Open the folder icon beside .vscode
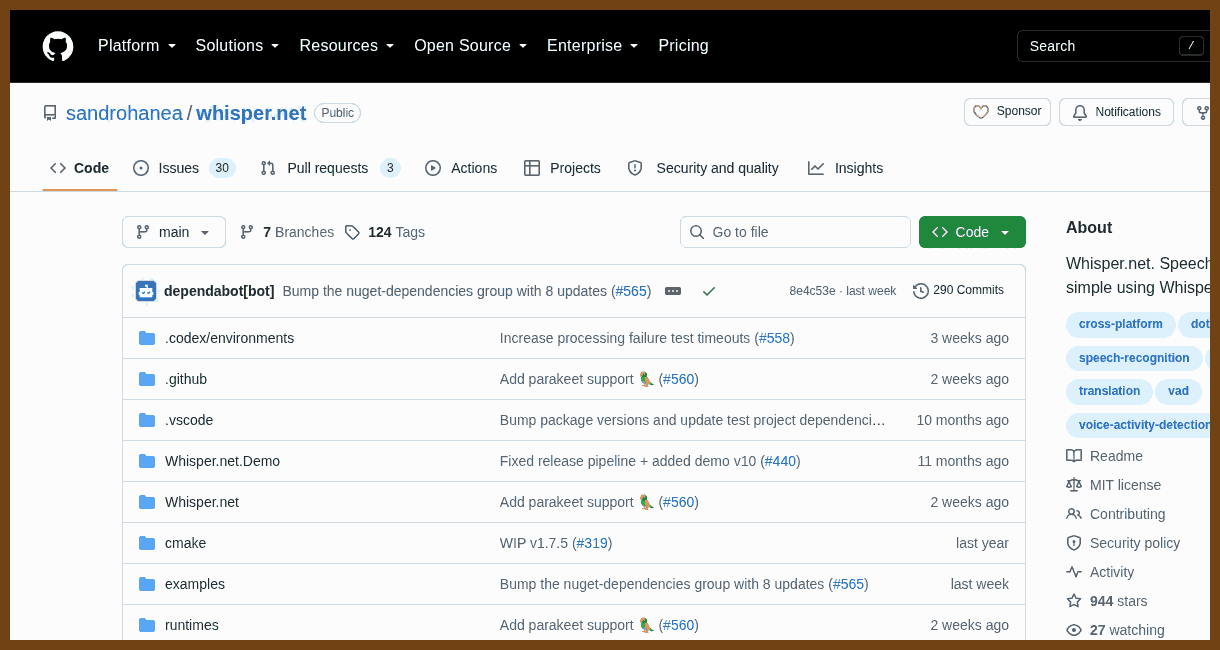The image size is (1220, 650). point(147,420)
